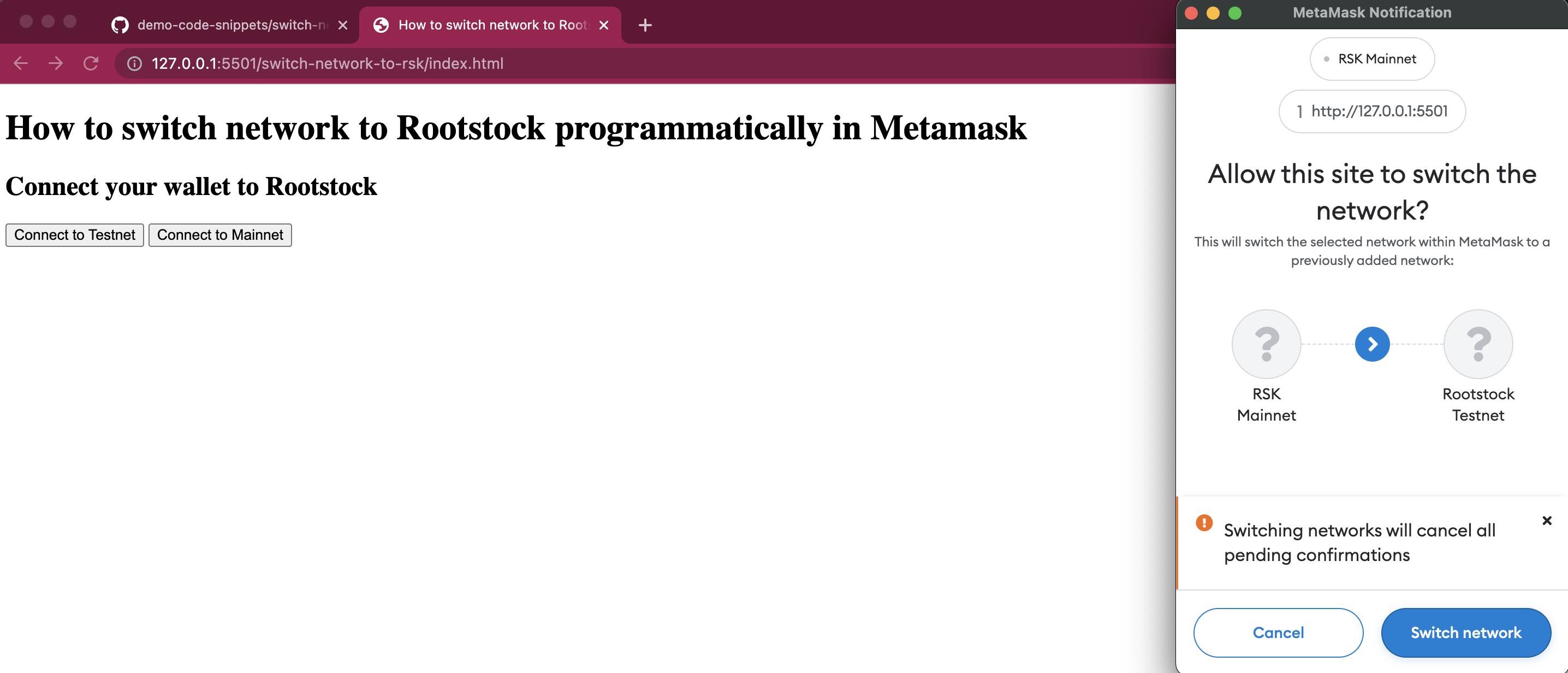Screen dimensions: 1568x673
Task: Click the How to switch network tab
Action: tap(490, 24)
